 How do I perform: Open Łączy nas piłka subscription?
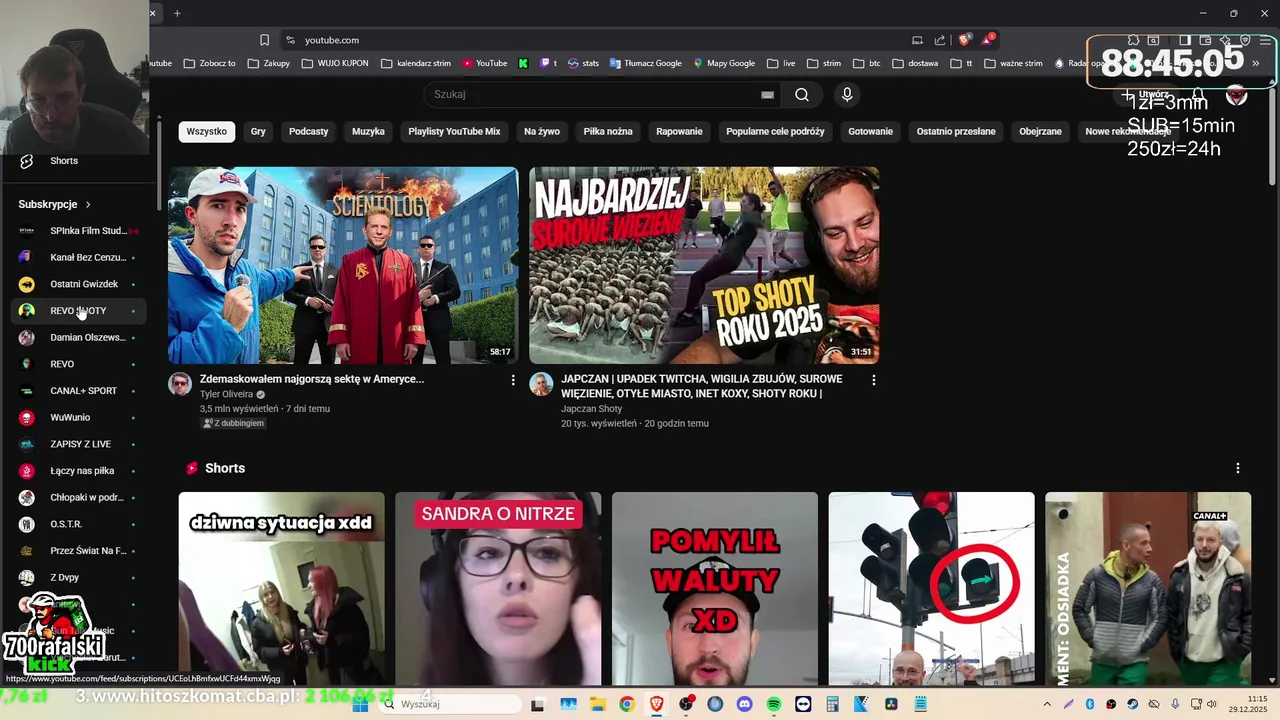(x=78, y=471)
